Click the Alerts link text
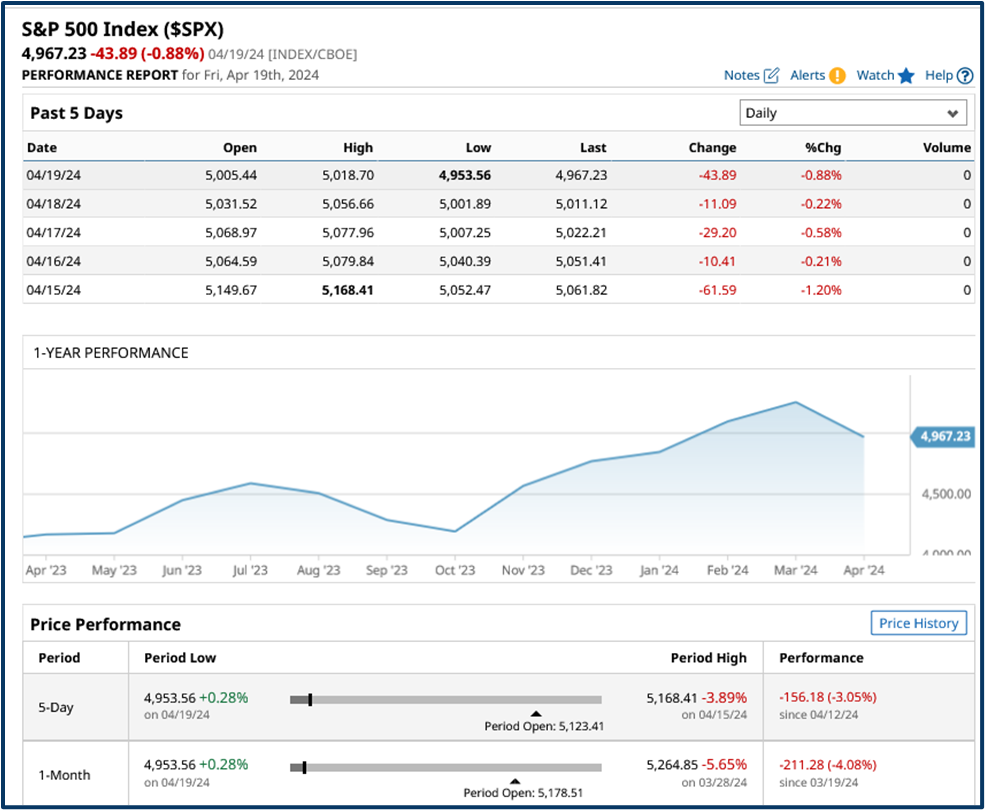 pos(810,75)
